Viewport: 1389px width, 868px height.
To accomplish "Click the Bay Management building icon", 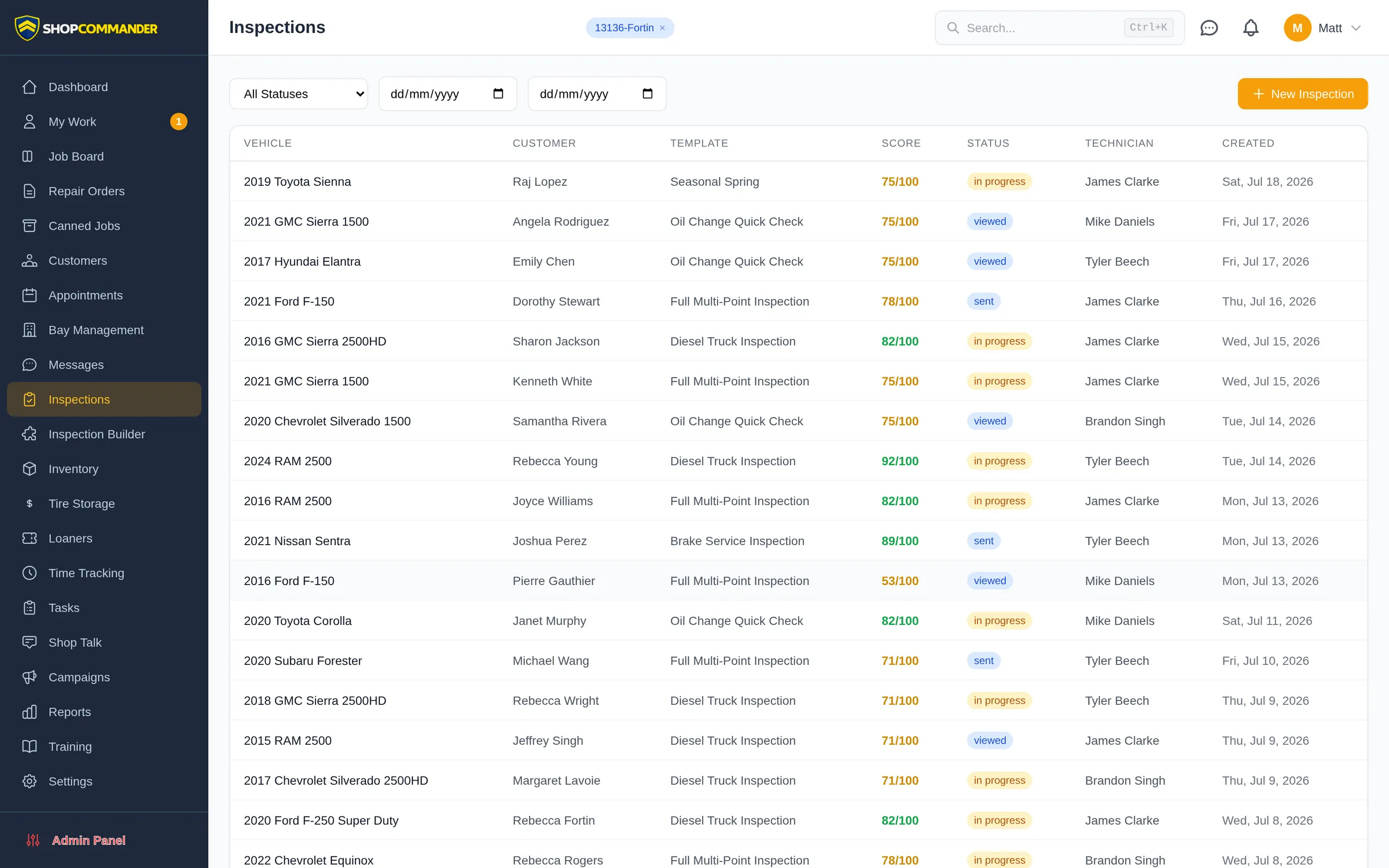I will coord(30,330).
